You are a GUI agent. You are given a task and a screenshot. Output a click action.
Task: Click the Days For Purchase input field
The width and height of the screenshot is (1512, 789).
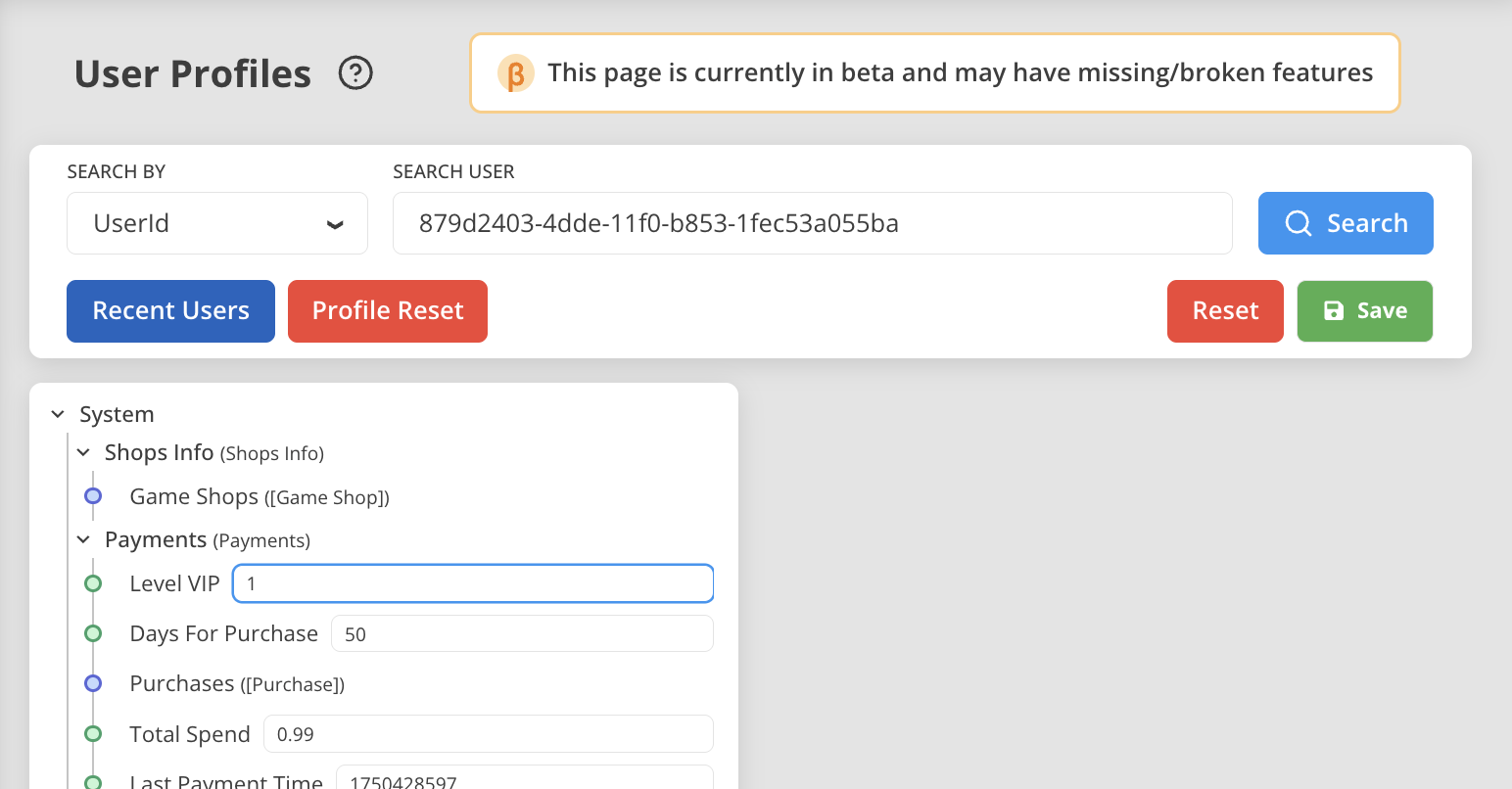point(522,633)
